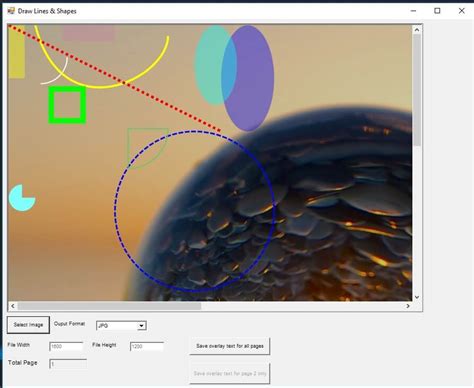Click the horizontal scrollbar right arrow
Viewport: 474px width, 388px height.
click(408, 306)
